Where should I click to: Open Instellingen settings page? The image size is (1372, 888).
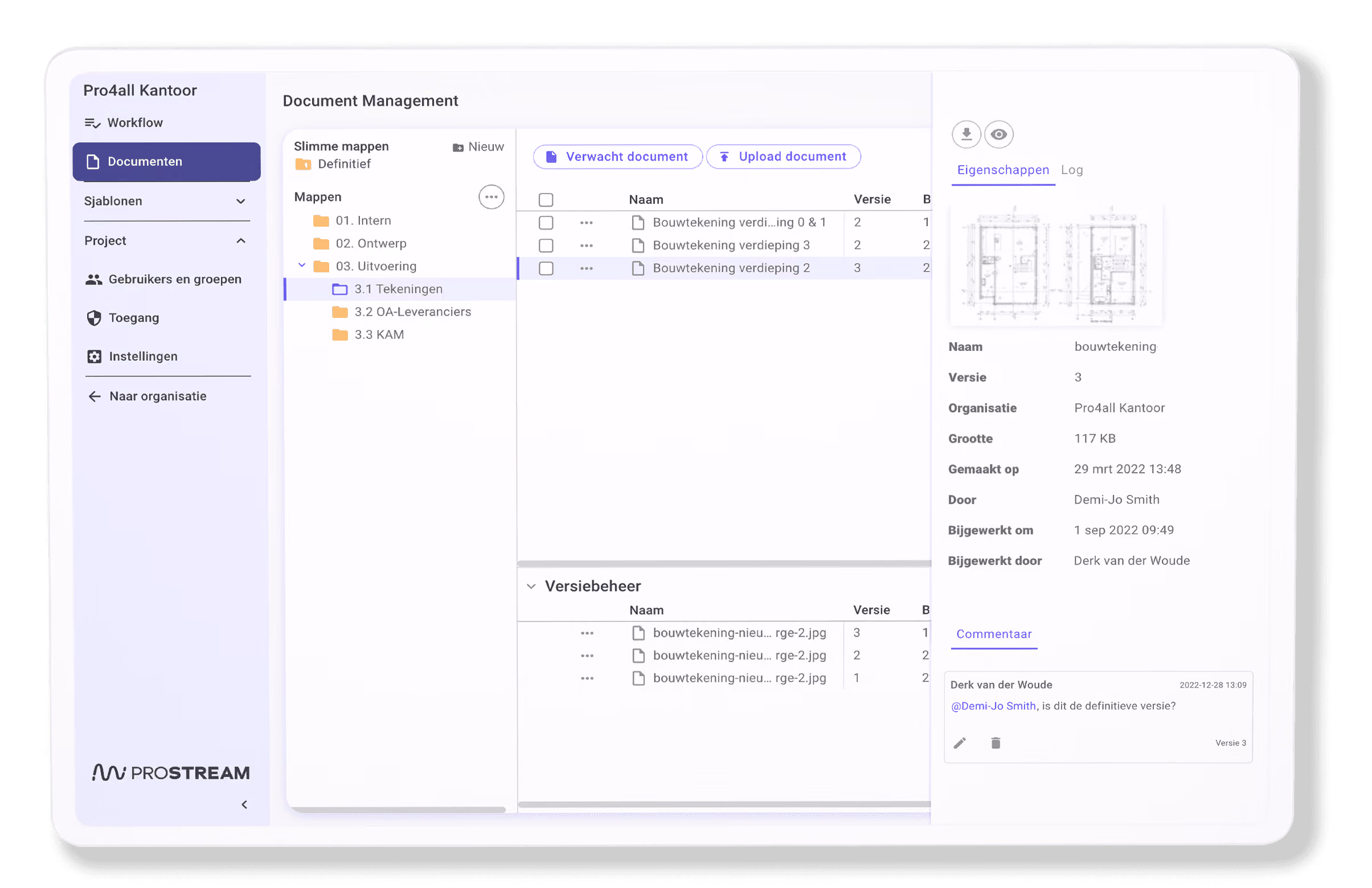(x=132, y=357)
